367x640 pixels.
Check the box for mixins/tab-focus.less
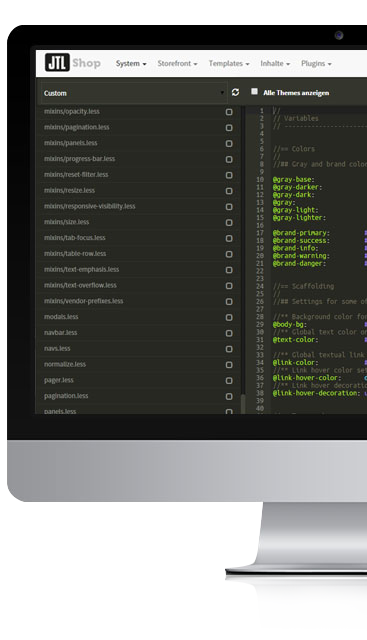(x=229, y=238)
